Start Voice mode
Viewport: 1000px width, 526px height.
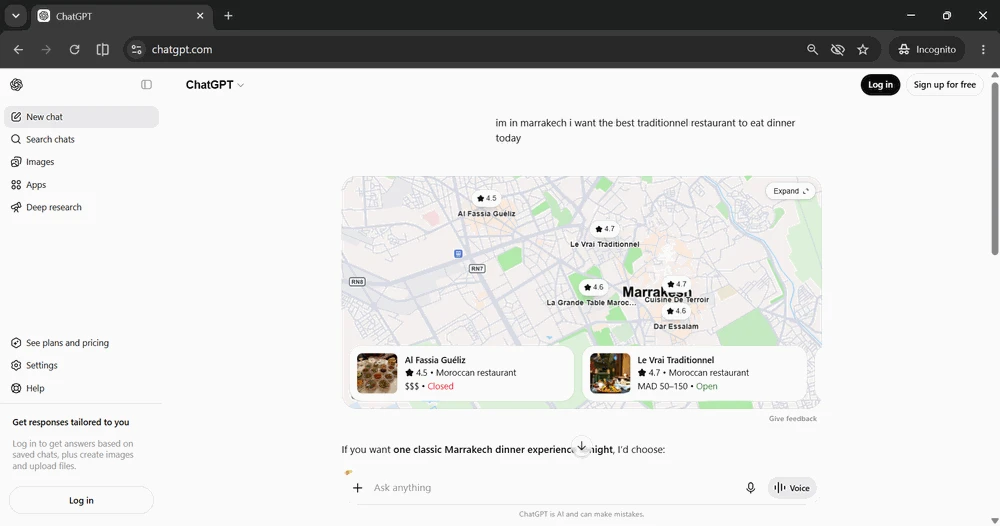[x=792, y=488]
